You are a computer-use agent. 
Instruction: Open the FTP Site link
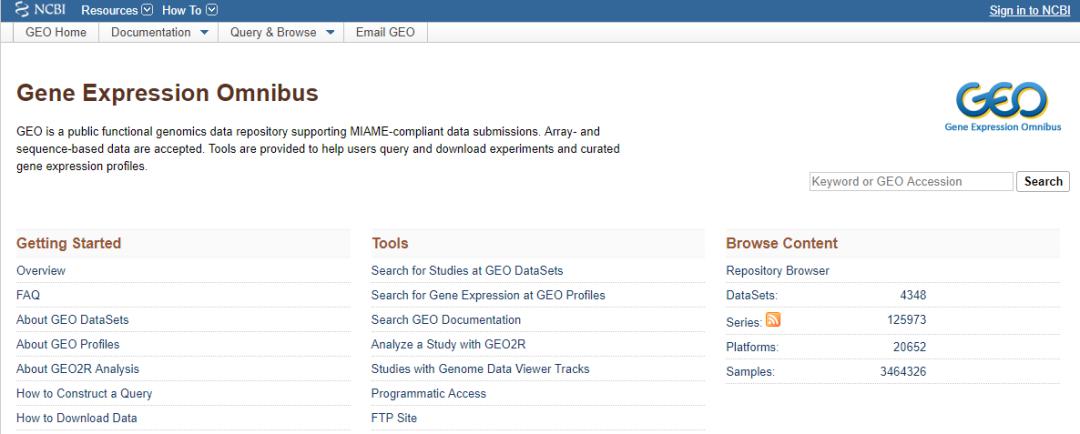coord(394,418)
